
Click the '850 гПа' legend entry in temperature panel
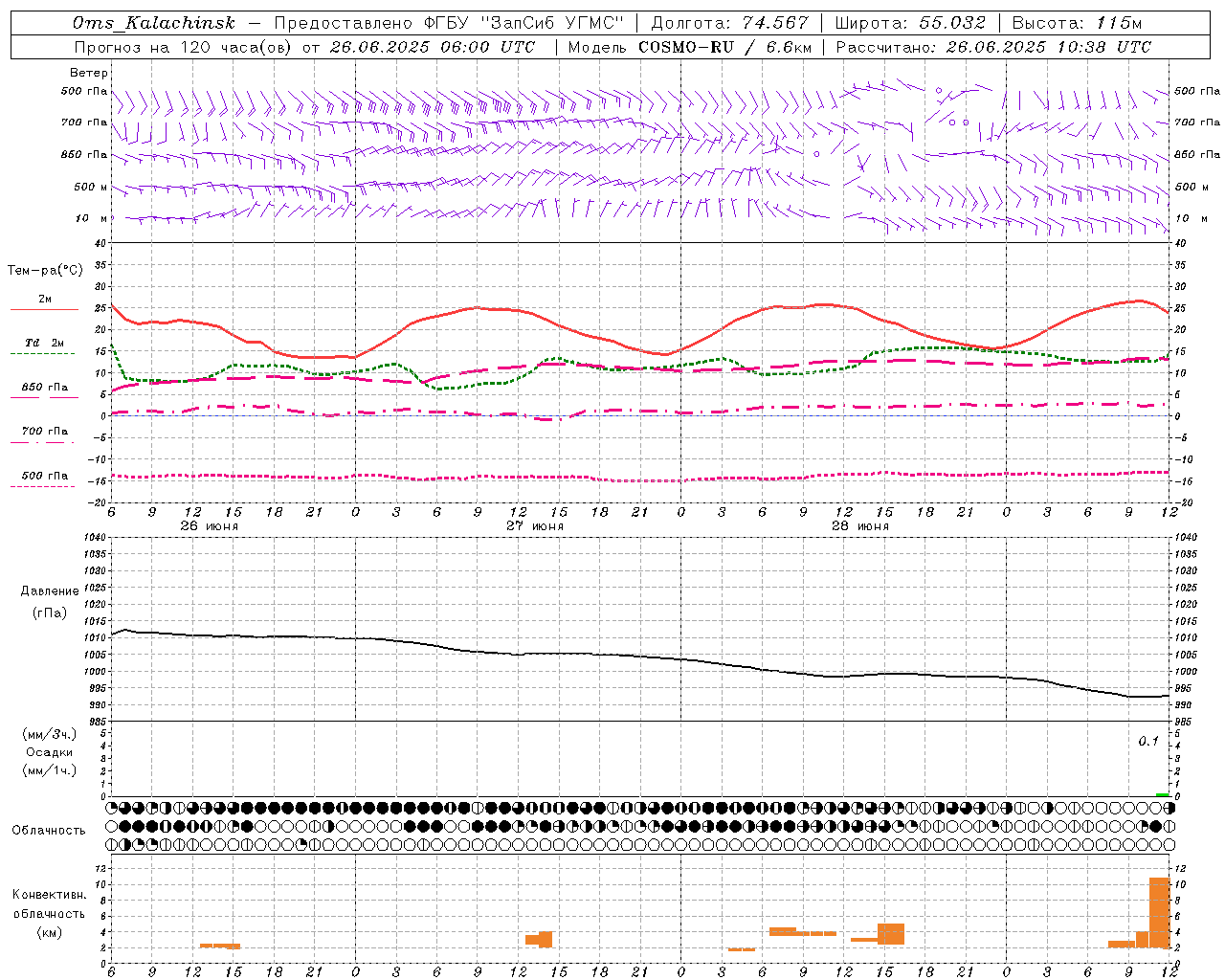[x=45, y=388]
